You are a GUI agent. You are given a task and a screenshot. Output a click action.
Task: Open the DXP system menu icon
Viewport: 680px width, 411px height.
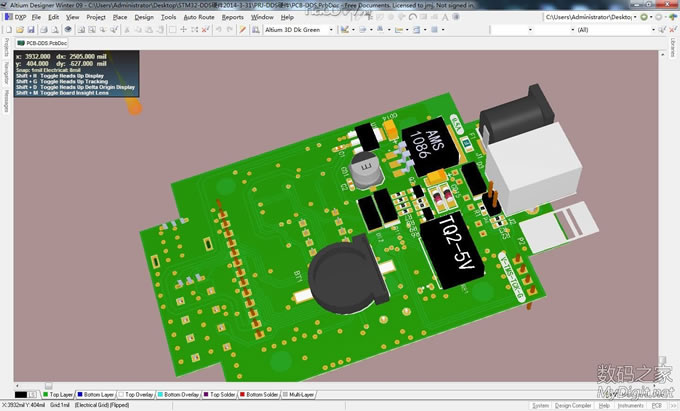8,17
